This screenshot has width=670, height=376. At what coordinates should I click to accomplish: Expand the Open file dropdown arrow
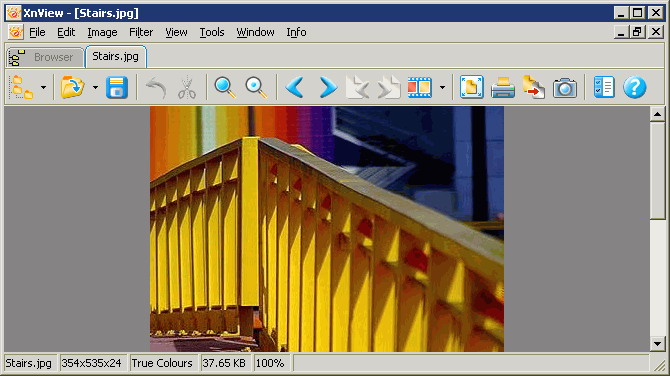pyautogui.click(x=95, y=88)
